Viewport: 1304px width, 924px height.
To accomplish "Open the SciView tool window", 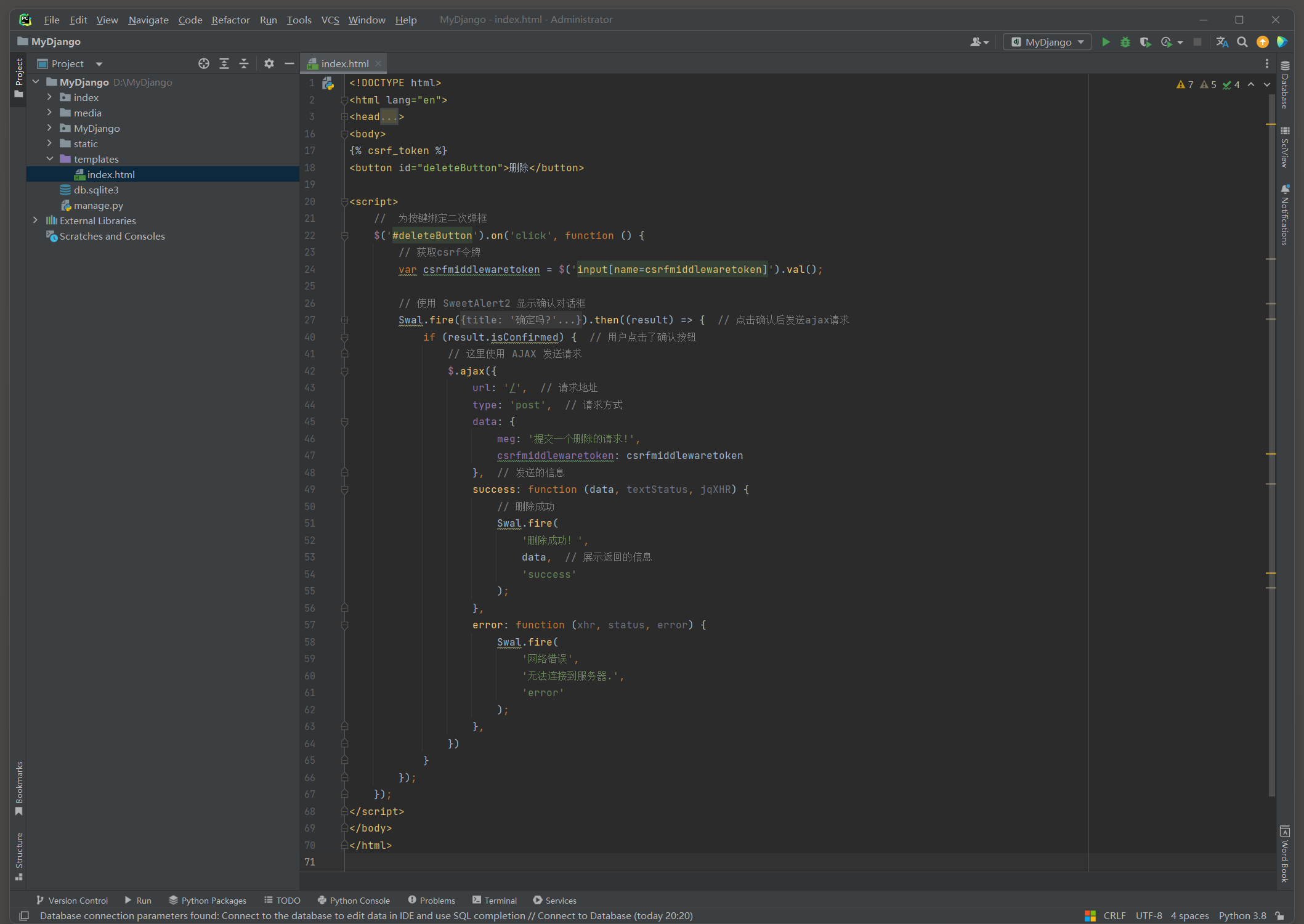I will tap(1285, 147).
